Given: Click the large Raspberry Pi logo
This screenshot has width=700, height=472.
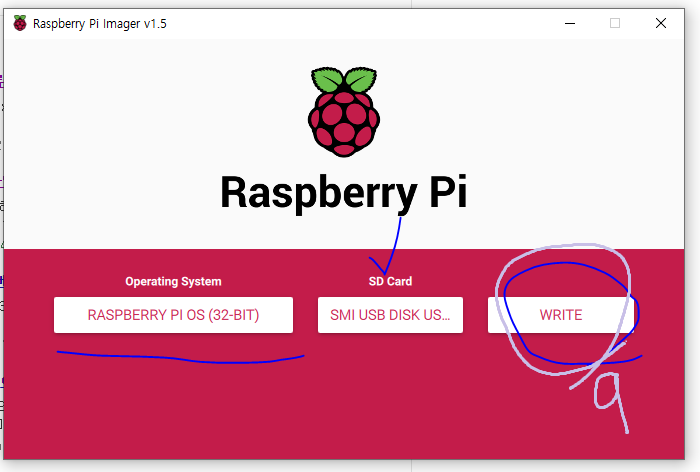Looking at the screenshot, I should (x=344, y=112).
